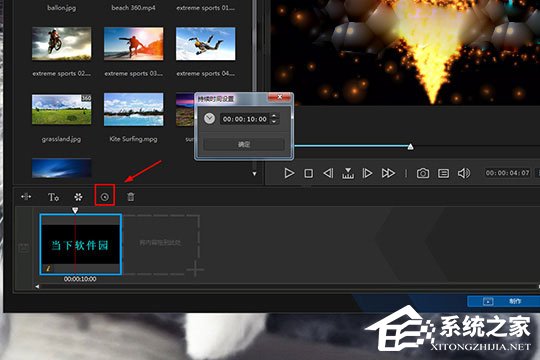Click the Fast forward button

pyautogui.click(x=388, y=173)
